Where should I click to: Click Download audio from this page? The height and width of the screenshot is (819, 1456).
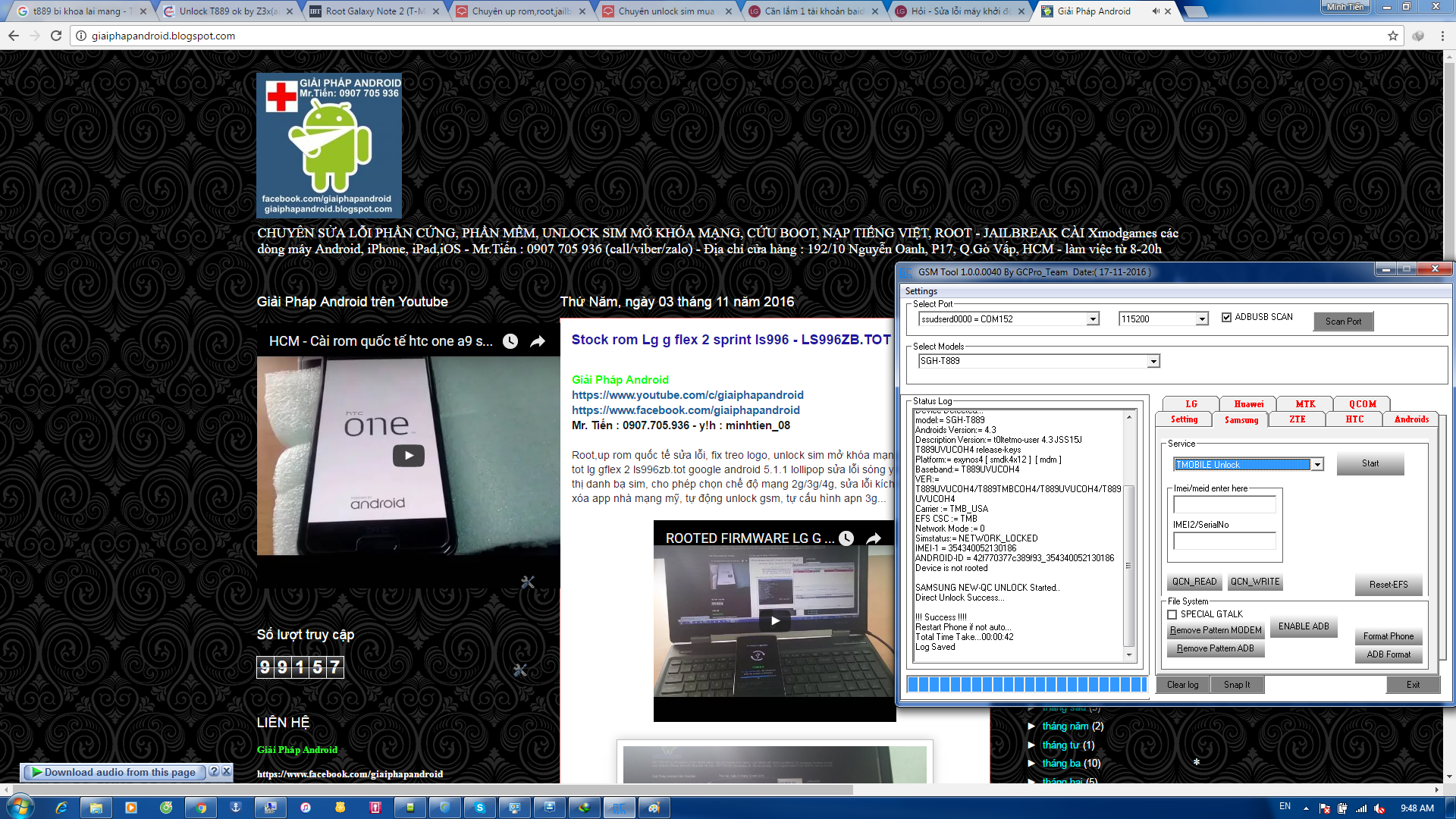pyautogui.click(x=114, y=772)
